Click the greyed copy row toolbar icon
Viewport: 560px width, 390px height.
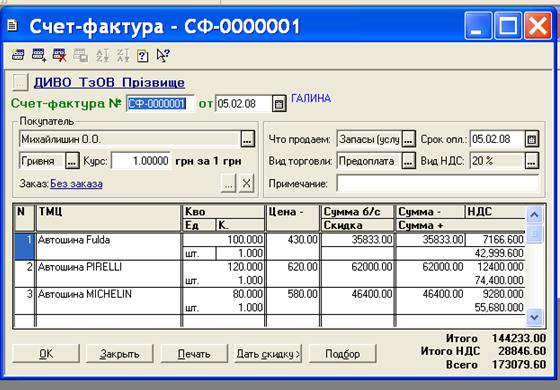80,55
